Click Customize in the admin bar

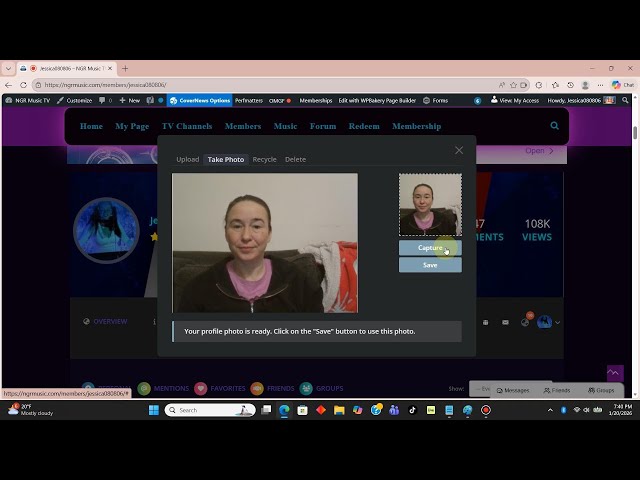tap(74, 100)
